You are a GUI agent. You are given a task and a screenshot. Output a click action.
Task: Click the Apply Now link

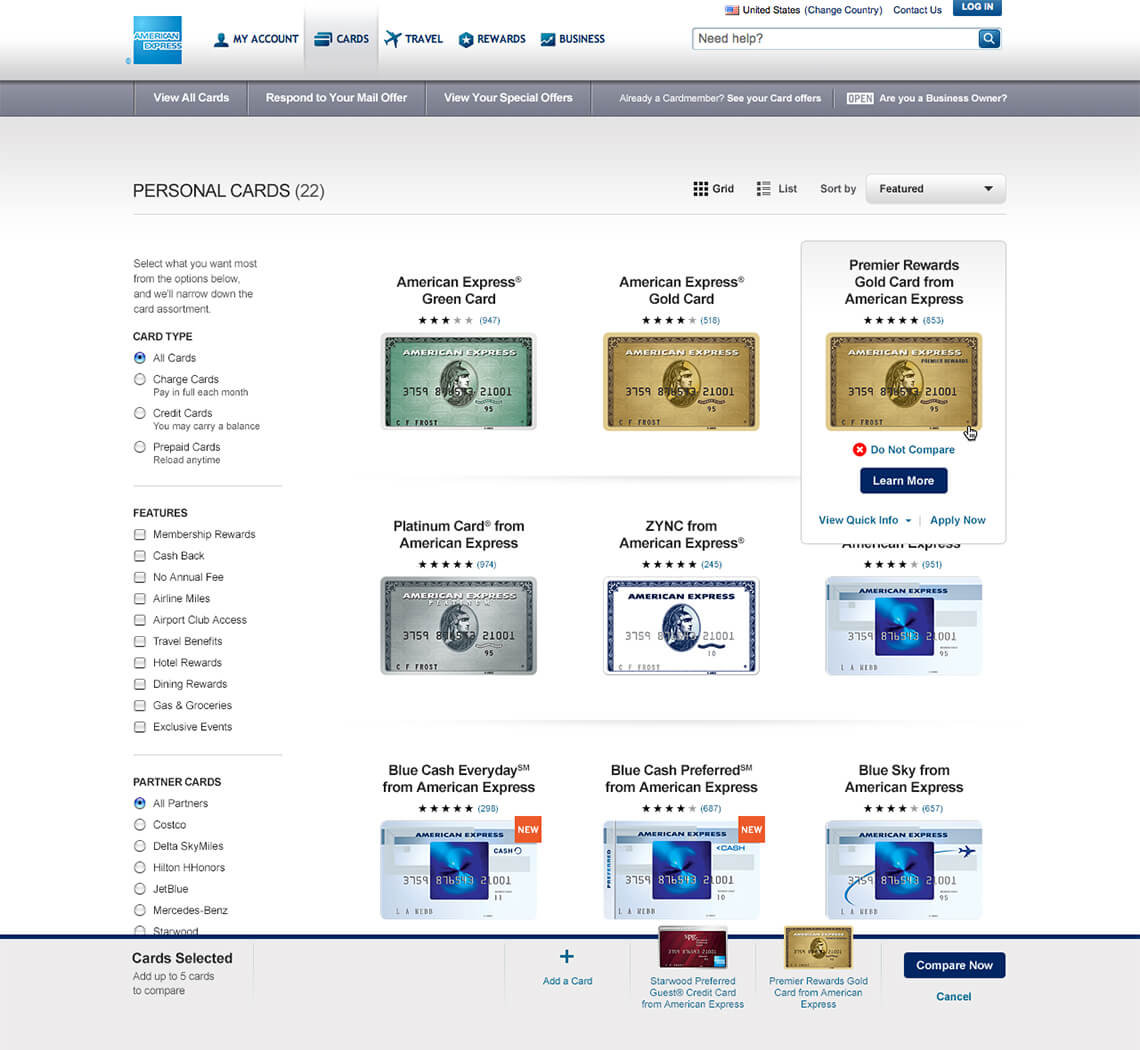pyautogui.click(x=958, y=521)
